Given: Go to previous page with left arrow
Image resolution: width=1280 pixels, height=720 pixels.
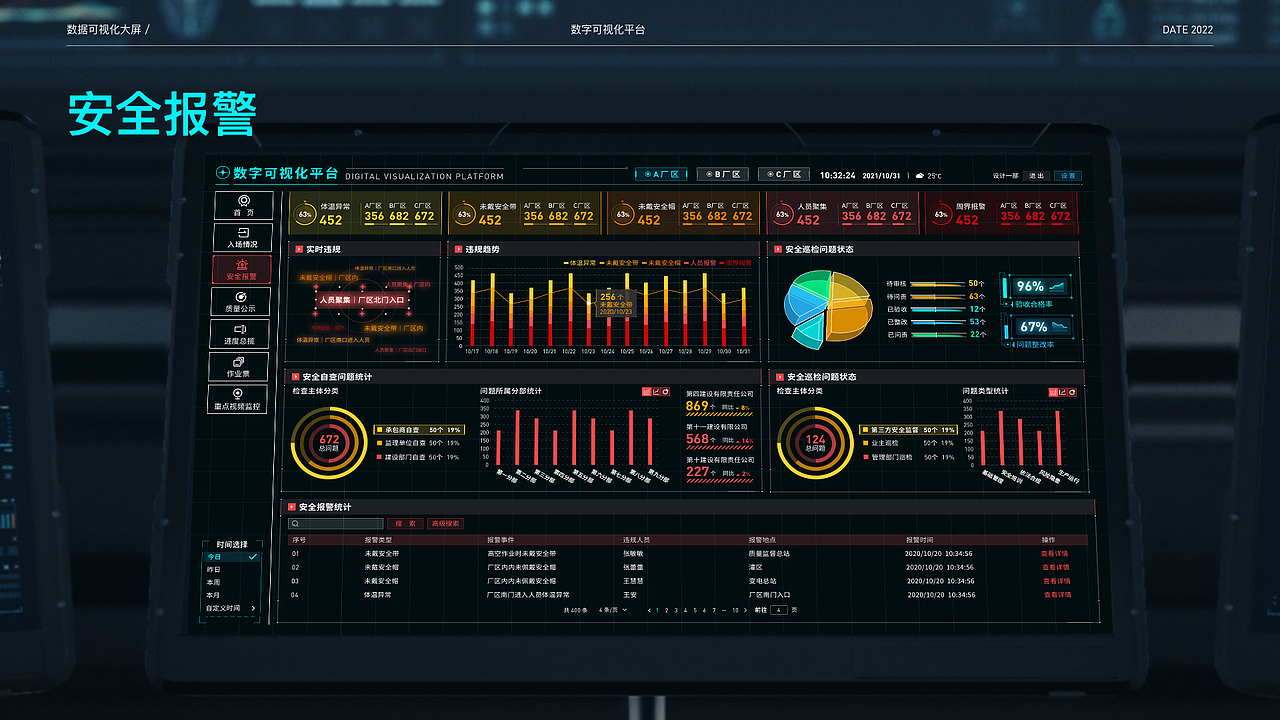Looking at the screenshot, I should pos(650,610).
